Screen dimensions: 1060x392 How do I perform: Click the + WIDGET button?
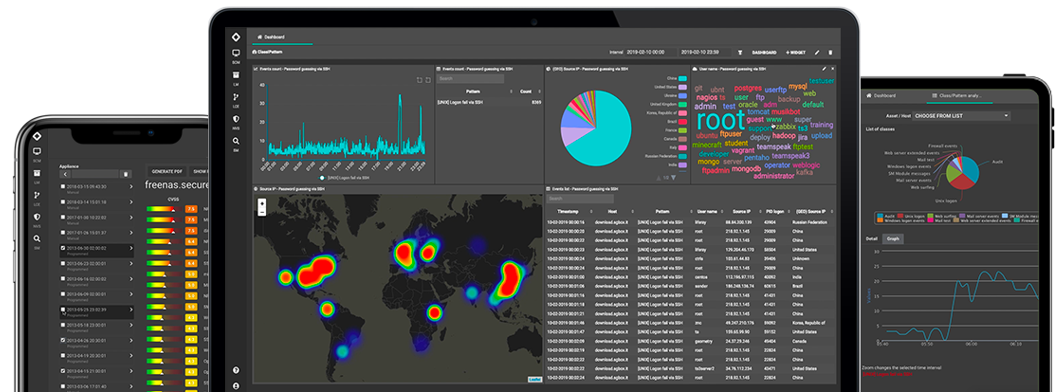click(x=796, y=52)
